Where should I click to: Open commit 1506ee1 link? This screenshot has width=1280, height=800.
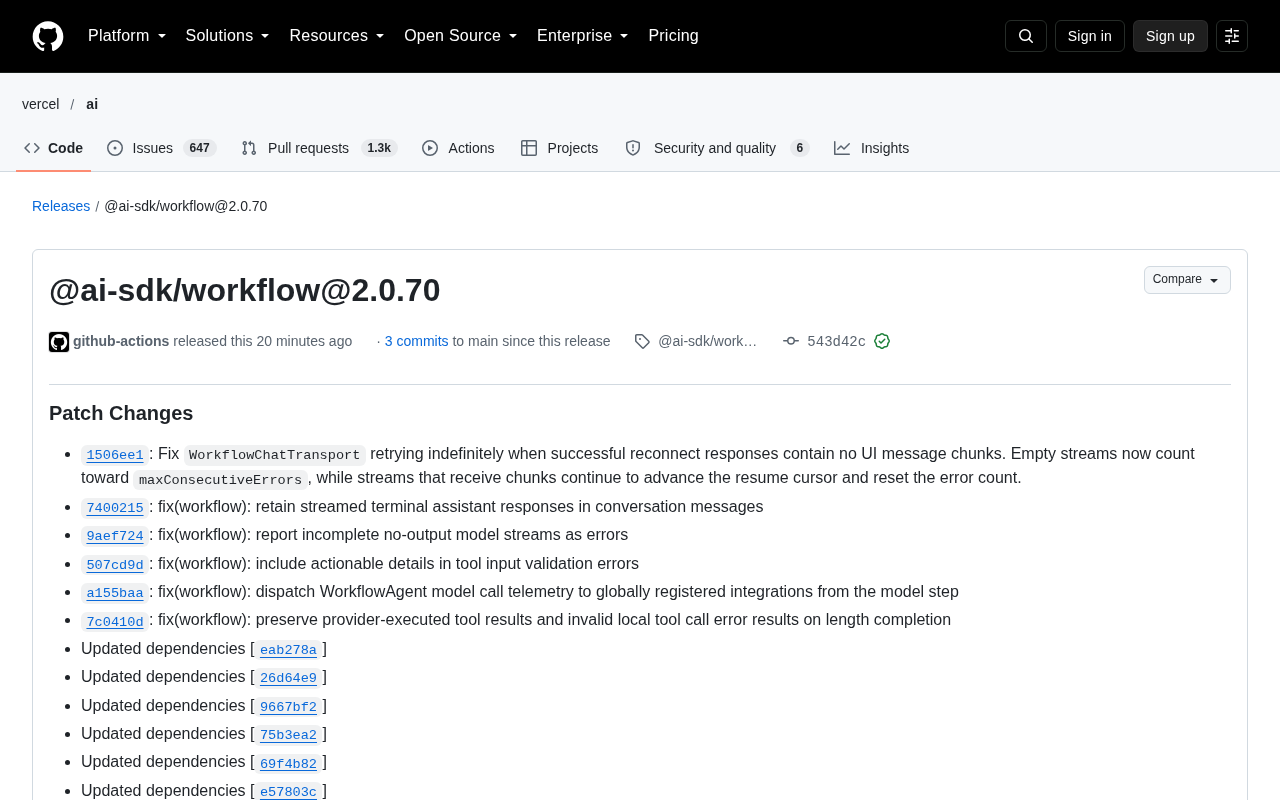(x=115, y=455)
